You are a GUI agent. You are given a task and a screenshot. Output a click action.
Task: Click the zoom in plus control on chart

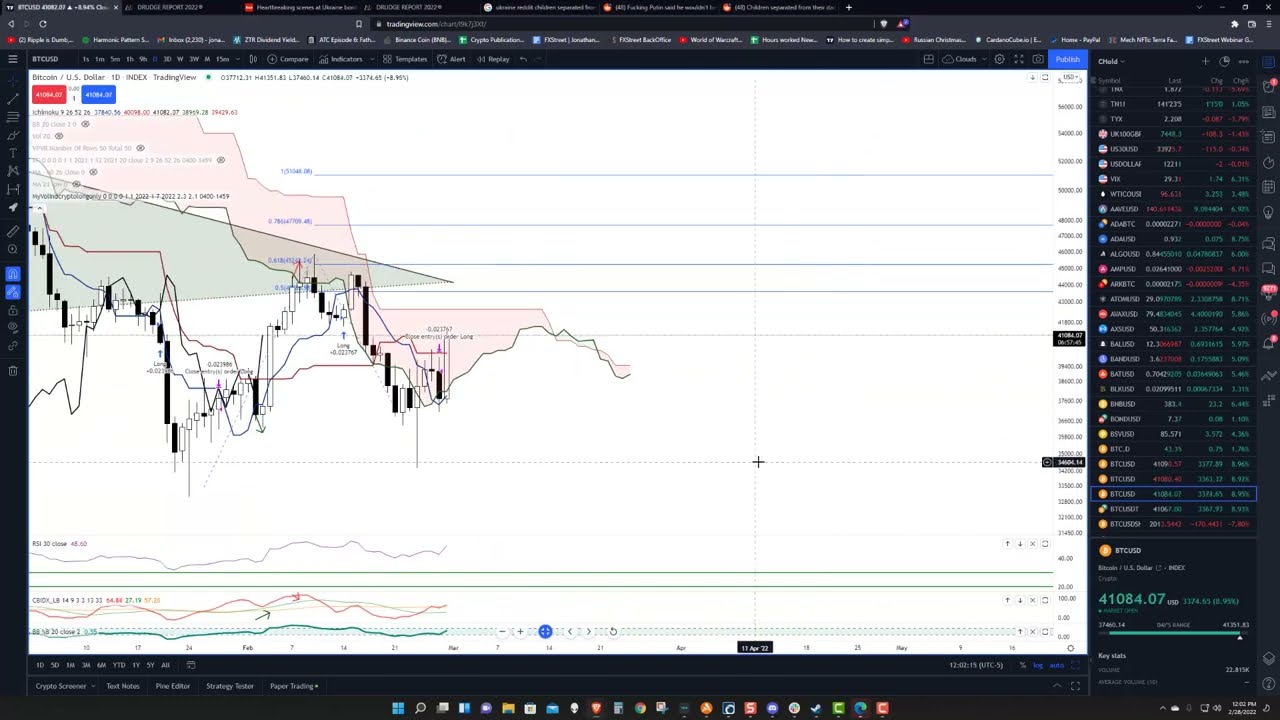520,632
